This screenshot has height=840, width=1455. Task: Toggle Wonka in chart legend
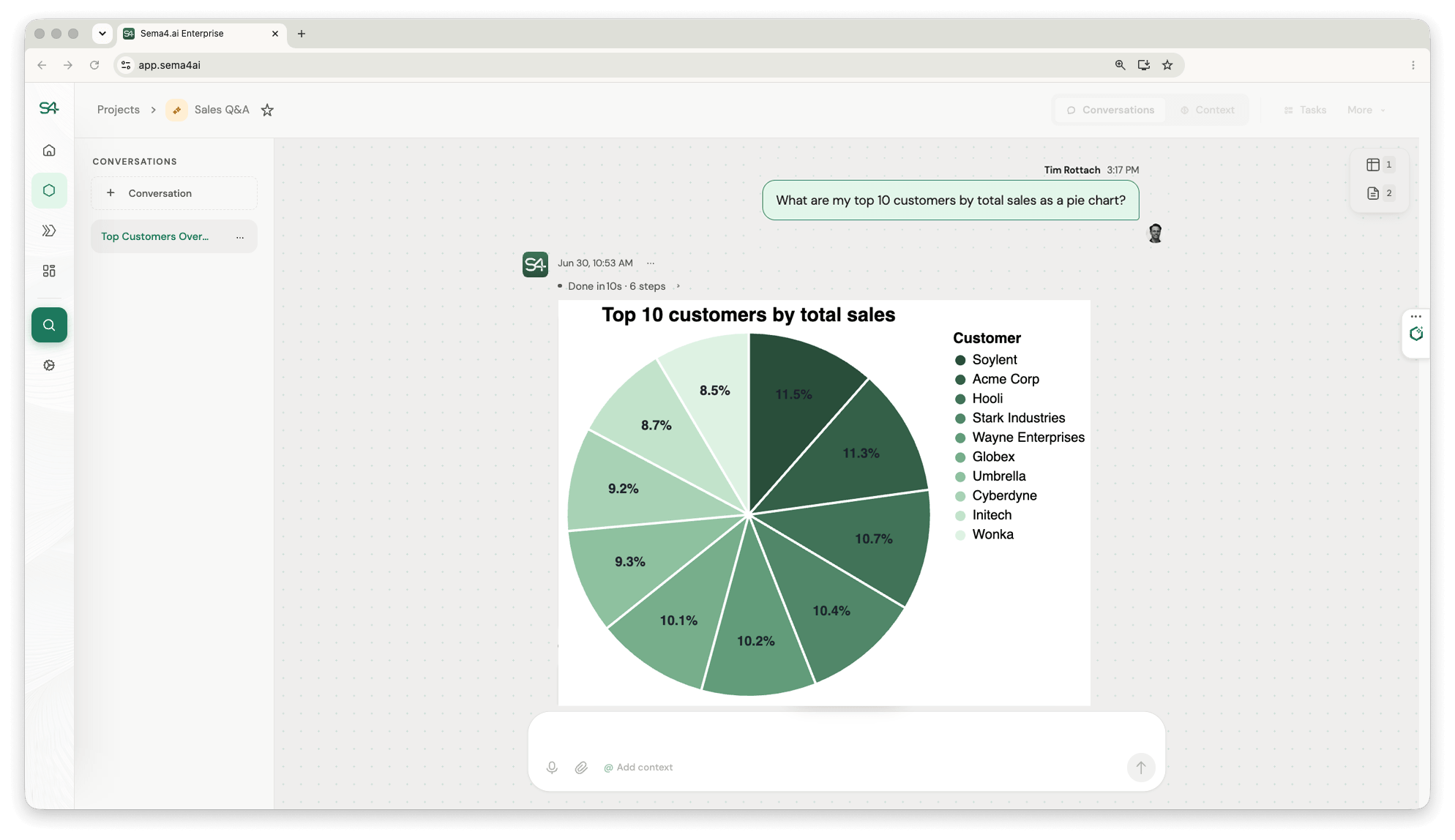[984, 534]
